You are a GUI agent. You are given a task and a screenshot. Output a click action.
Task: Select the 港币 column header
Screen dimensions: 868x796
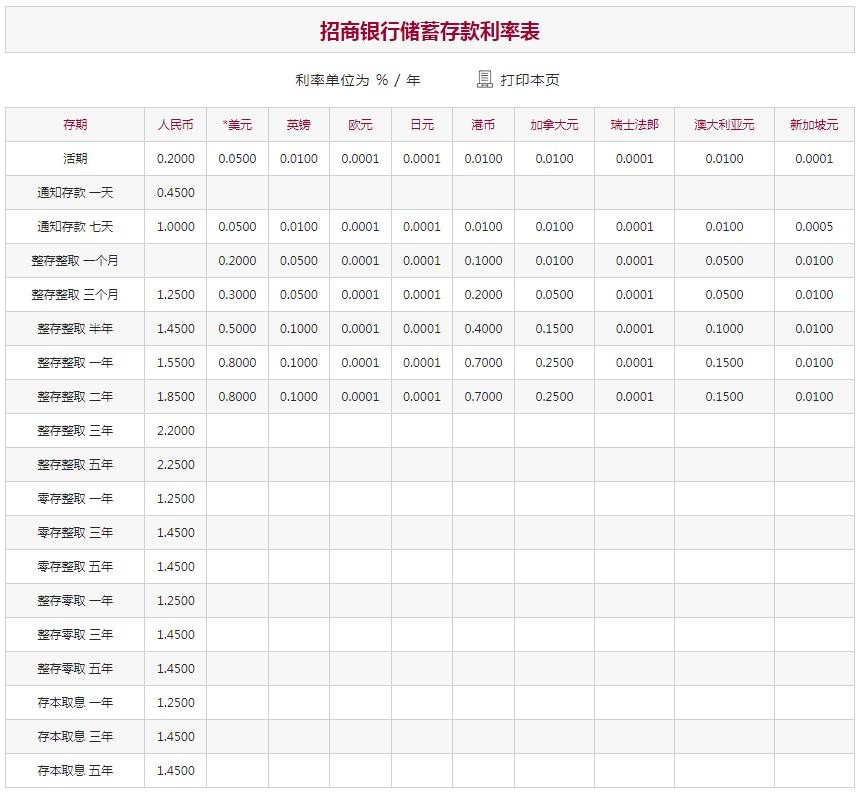point(483,125)
